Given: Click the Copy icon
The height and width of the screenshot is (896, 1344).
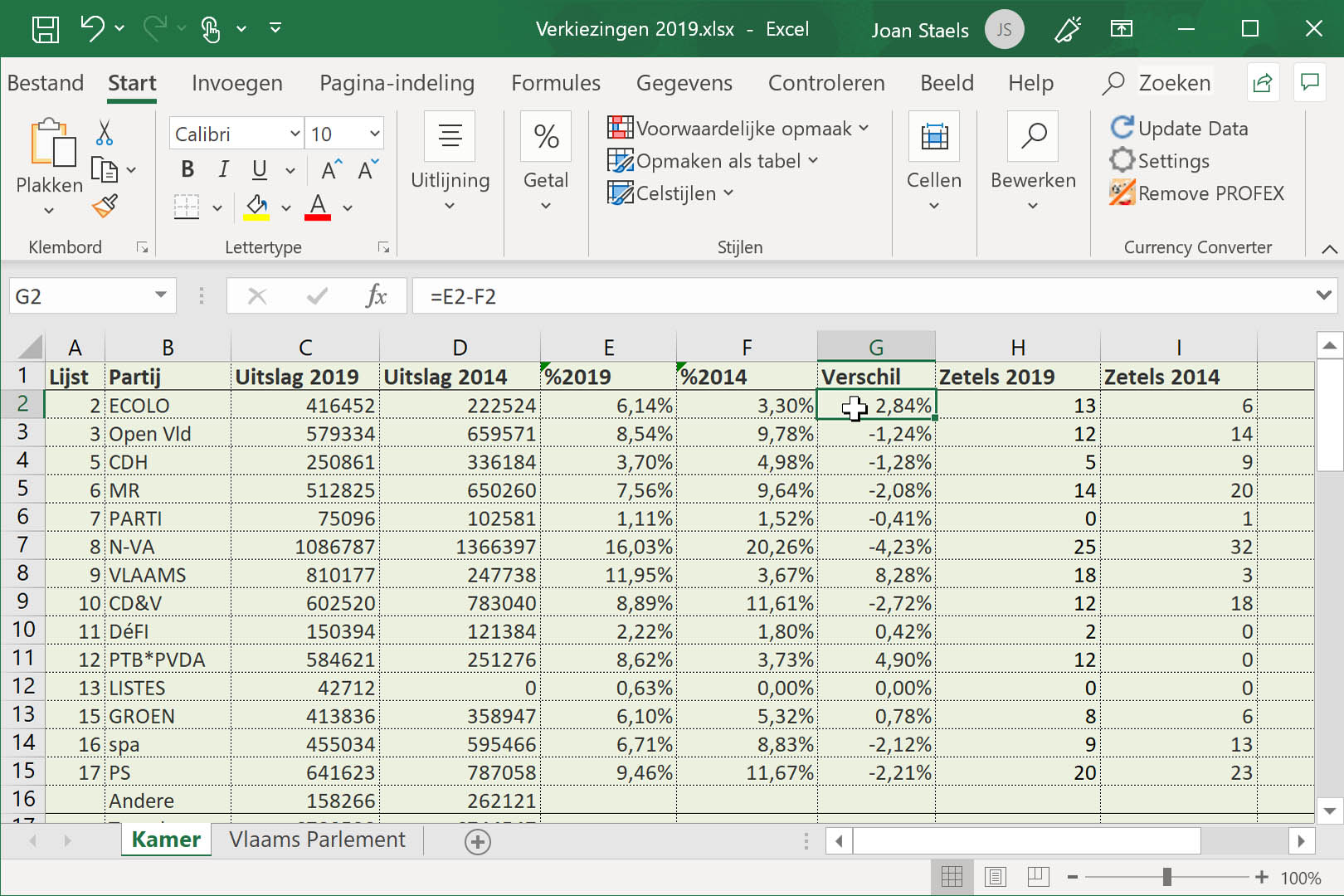Looking at the screenshot, I should pyautogui.click(x=105, y=170).
